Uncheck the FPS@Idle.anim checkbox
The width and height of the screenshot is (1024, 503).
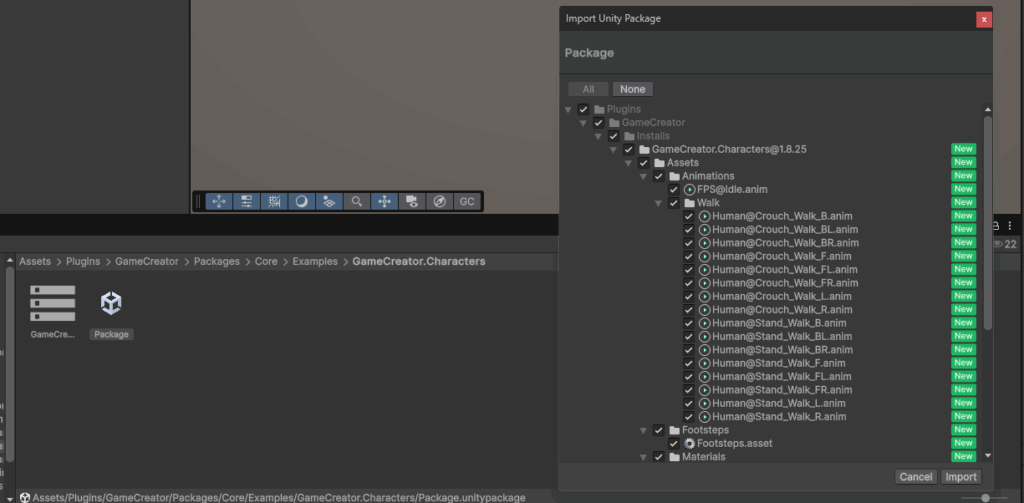673,189
